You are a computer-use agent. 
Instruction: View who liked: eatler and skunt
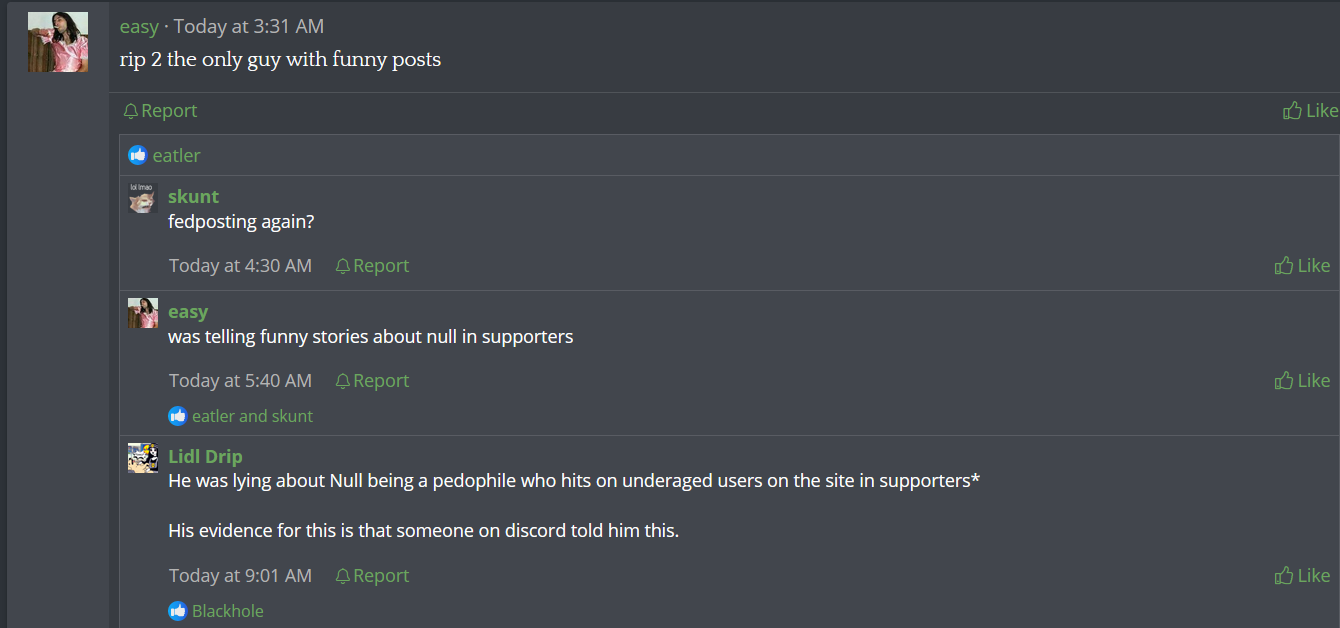pyautogui.click(x=252, y=416)
